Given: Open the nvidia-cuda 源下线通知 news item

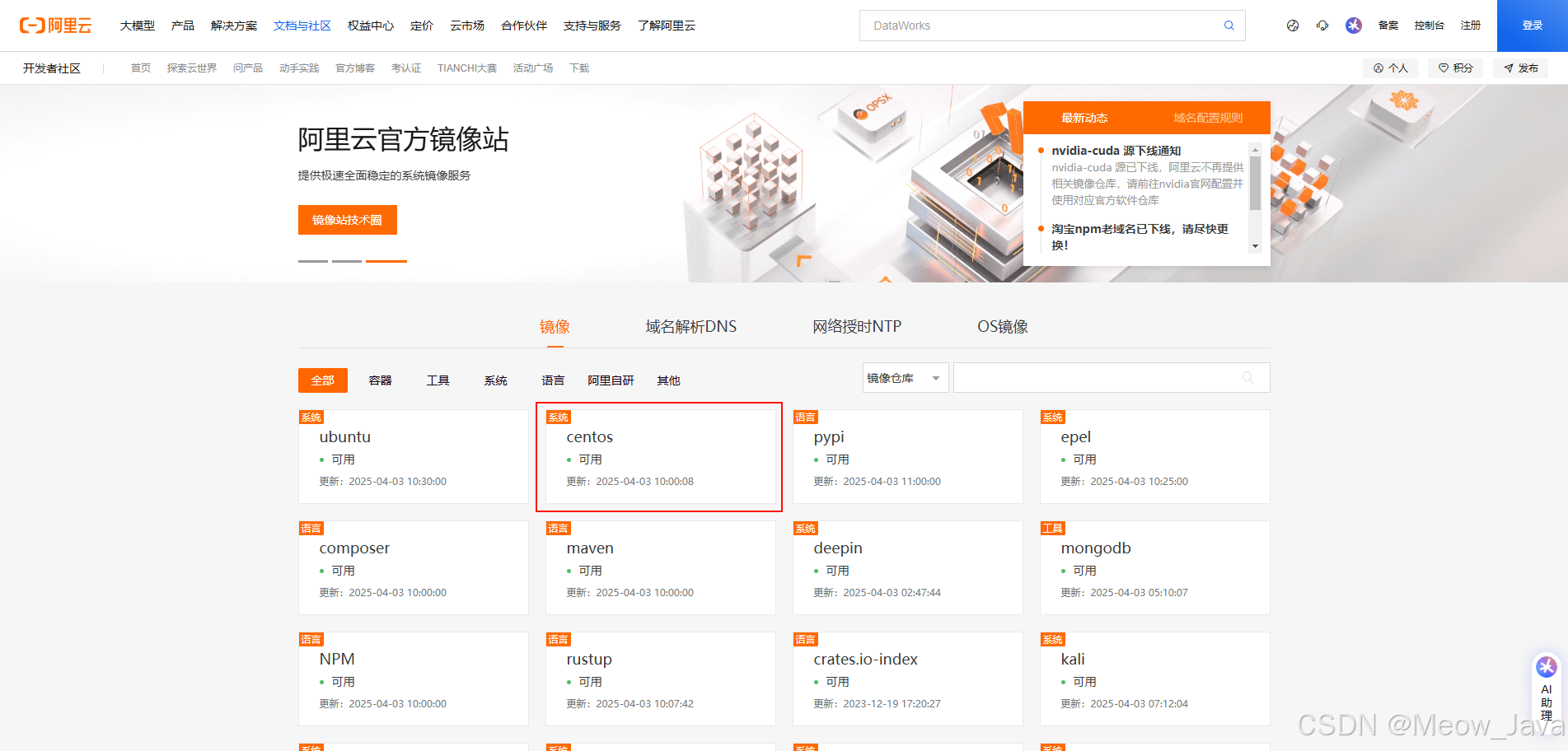Looking at the screenshot, I should tap(1116, 151).
